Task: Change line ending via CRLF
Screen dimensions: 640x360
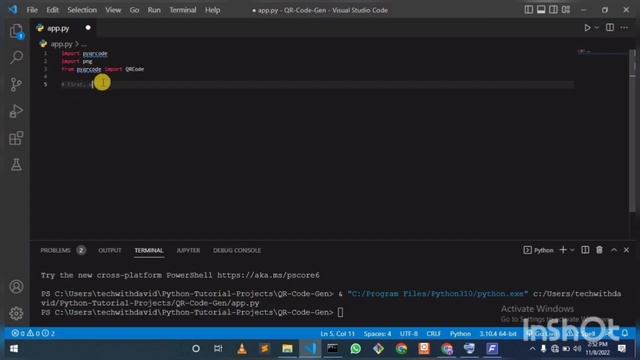Action: pyautogui.click(x=433, y=333)
